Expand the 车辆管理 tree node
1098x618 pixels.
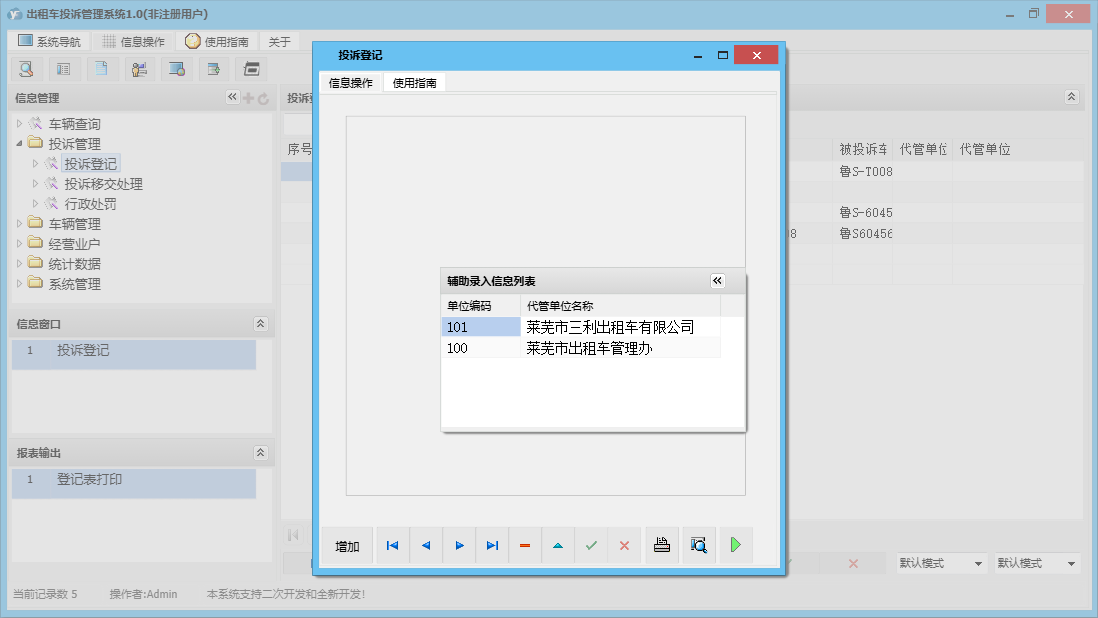(x=20, y=224)
